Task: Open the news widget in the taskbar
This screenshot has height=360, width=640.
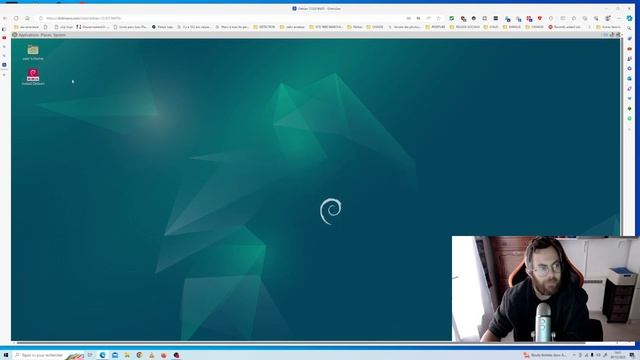Action: click(x=545, y=355)
